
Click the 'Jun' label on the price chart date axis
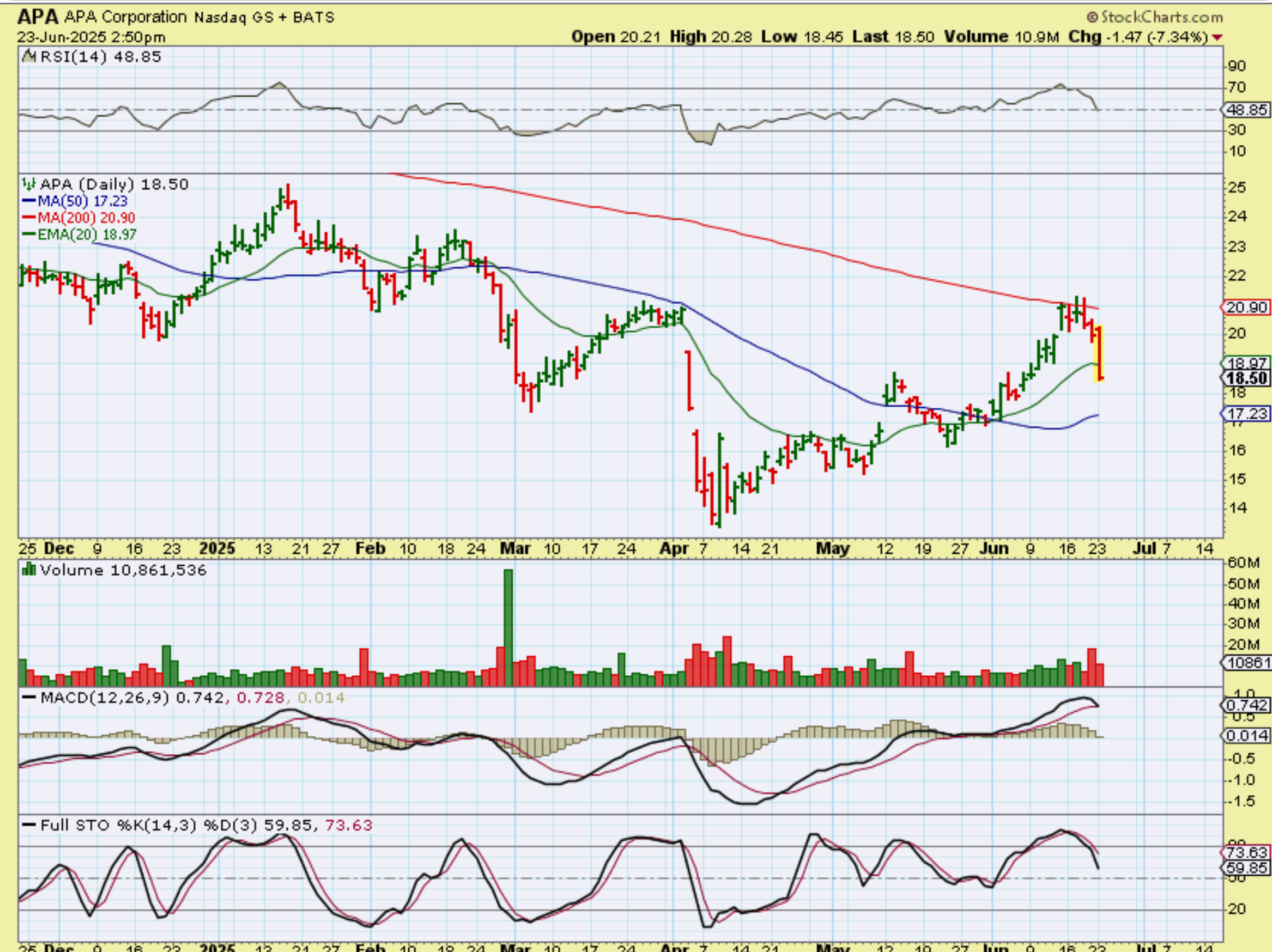[994, 548]
